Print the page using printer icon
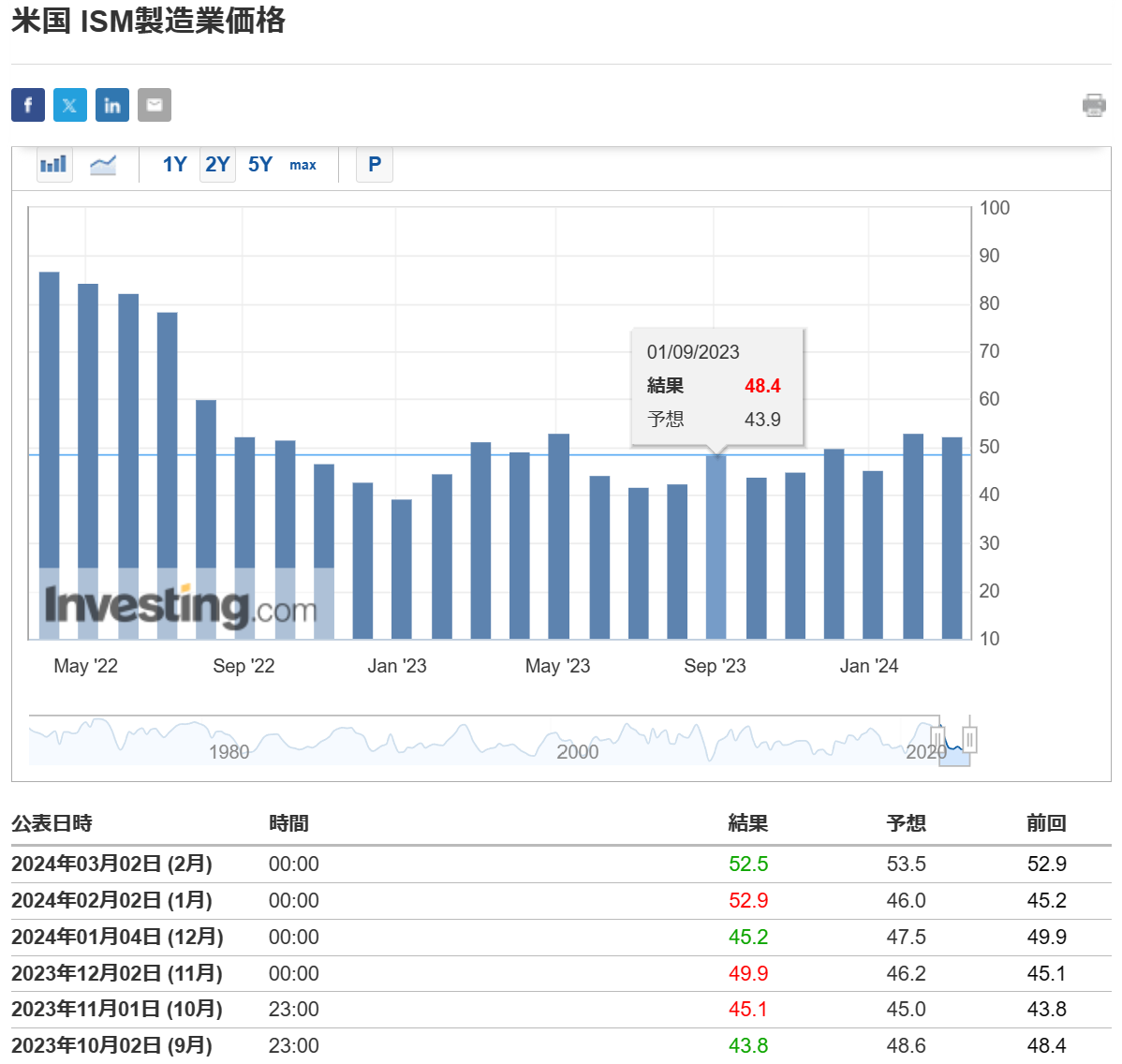 coord(1094,105)
